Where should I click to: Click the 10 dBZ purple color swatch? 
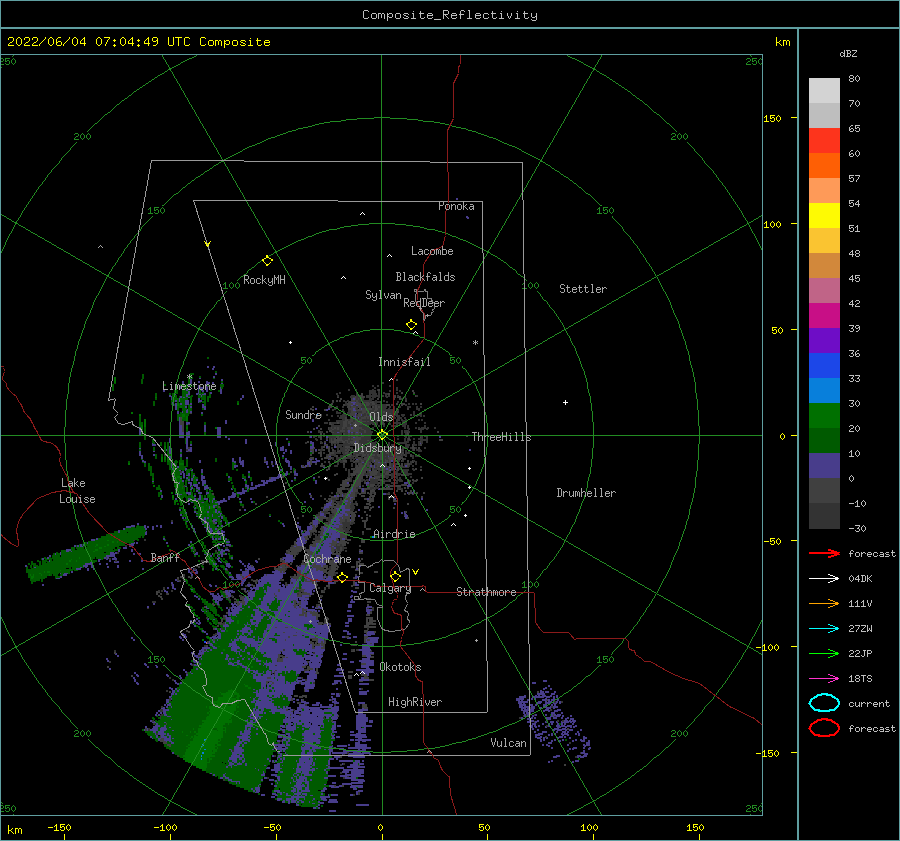824,466
